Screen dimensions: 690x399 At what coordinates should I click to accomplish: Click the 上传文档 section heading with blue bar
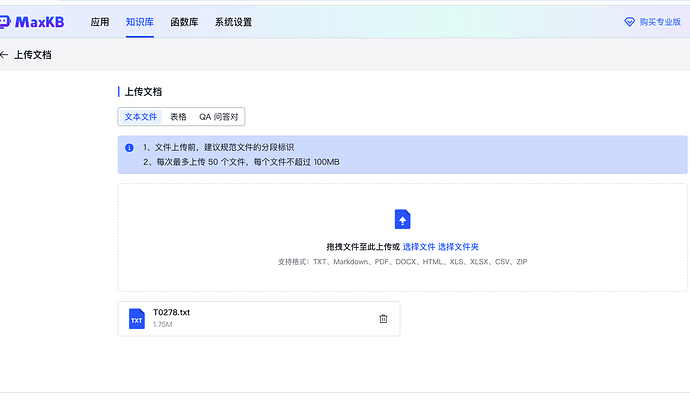pos(143,92)
